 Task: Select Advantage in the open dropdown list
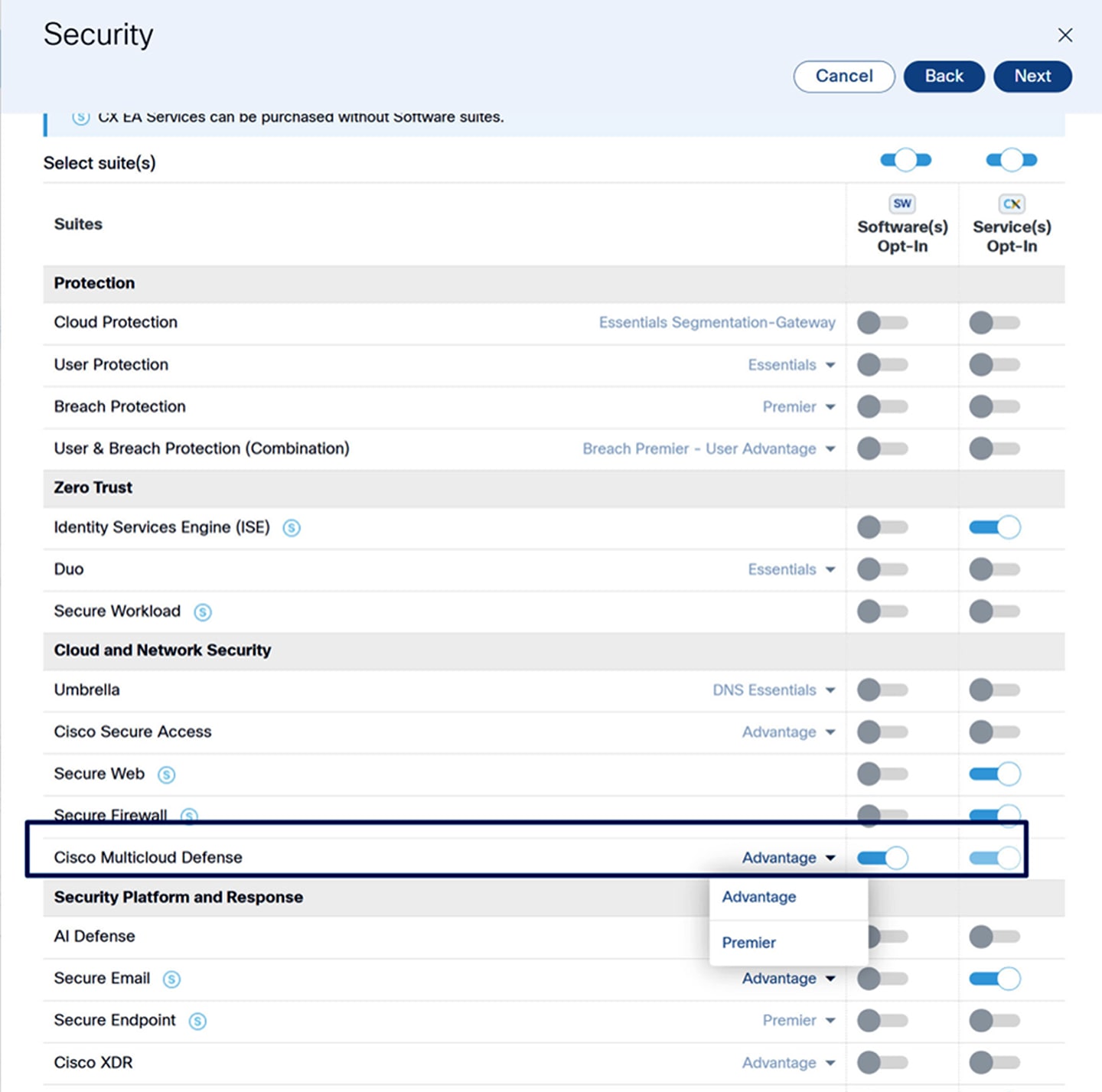point(789,897)
